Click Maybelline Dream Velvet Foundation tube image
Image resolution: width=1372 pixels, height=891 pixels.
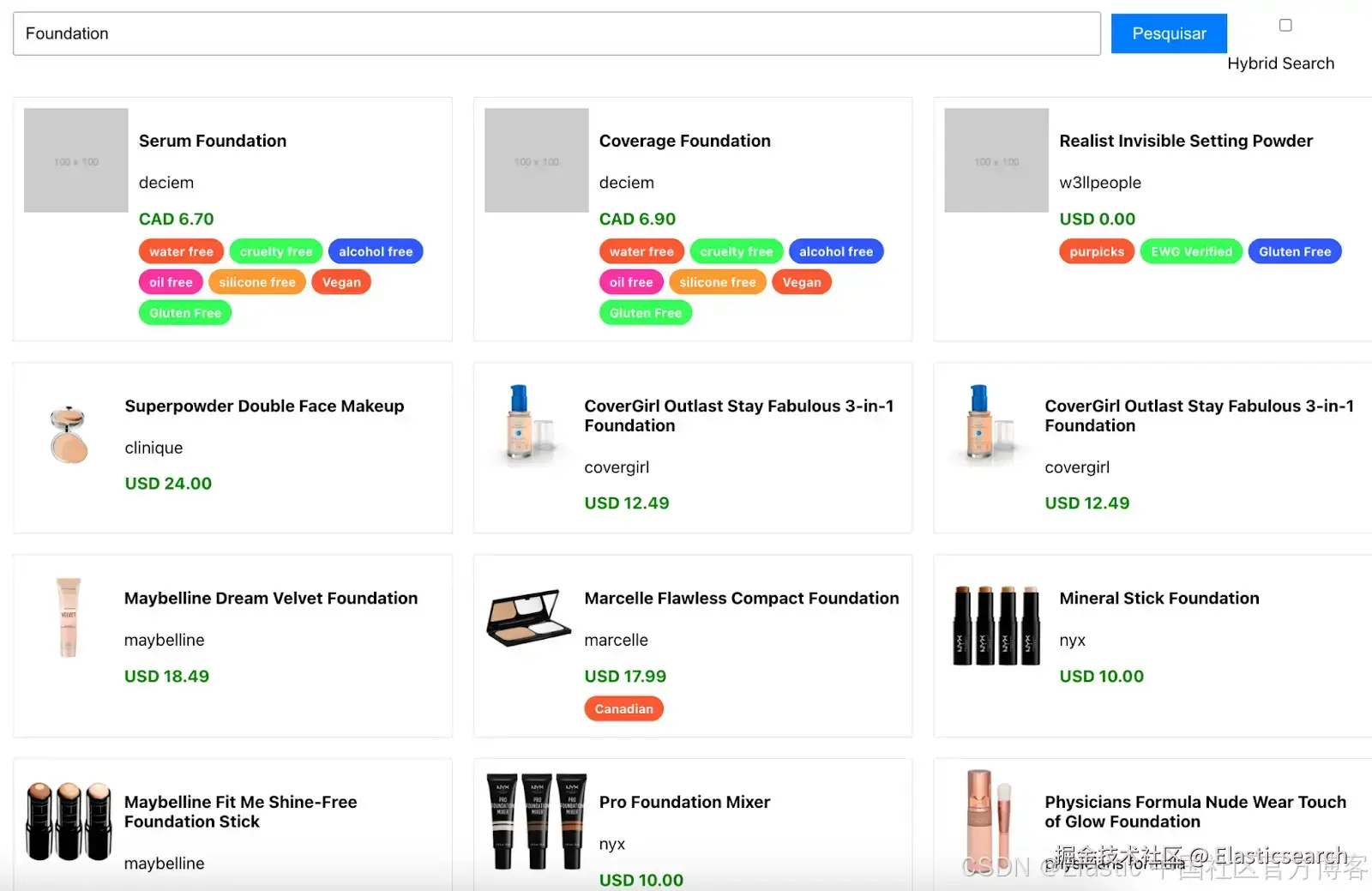69,617
